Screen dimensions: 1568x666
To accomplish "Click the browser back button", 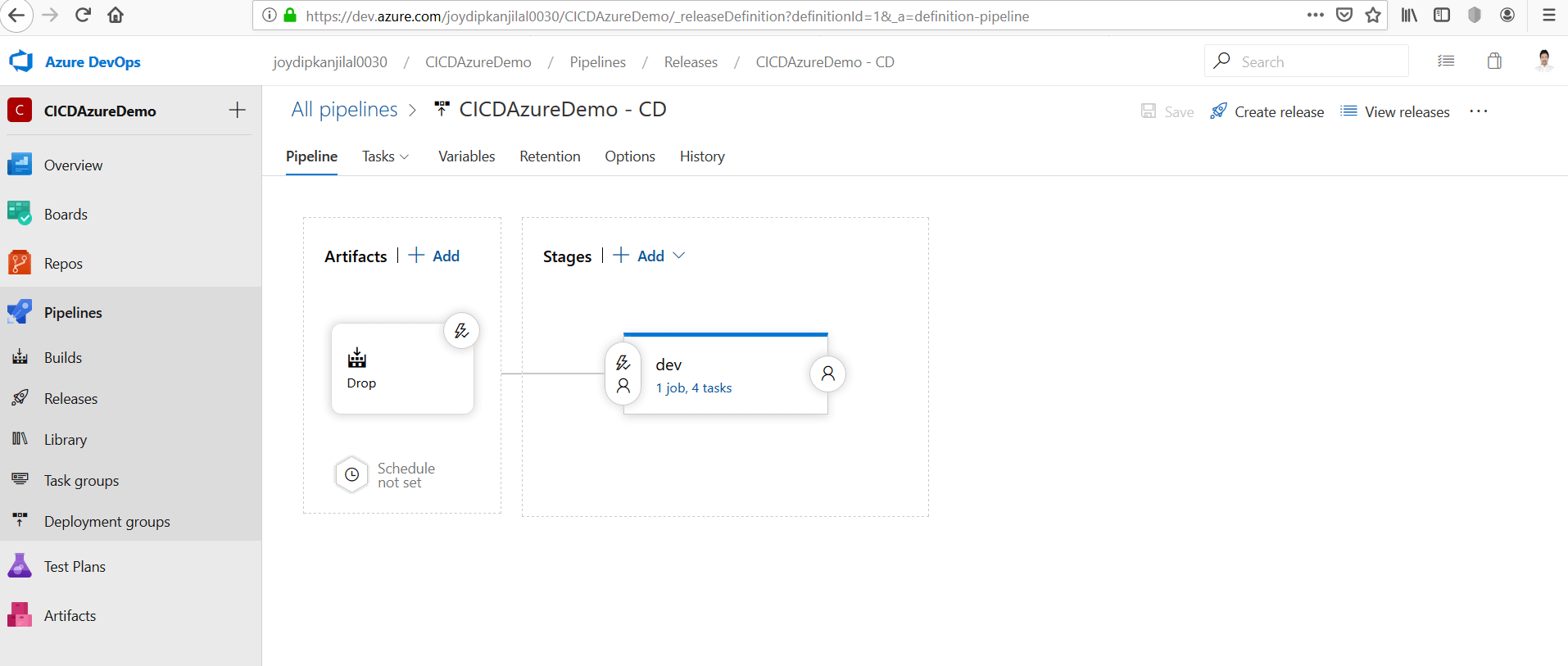I will [x=16, y=15].
